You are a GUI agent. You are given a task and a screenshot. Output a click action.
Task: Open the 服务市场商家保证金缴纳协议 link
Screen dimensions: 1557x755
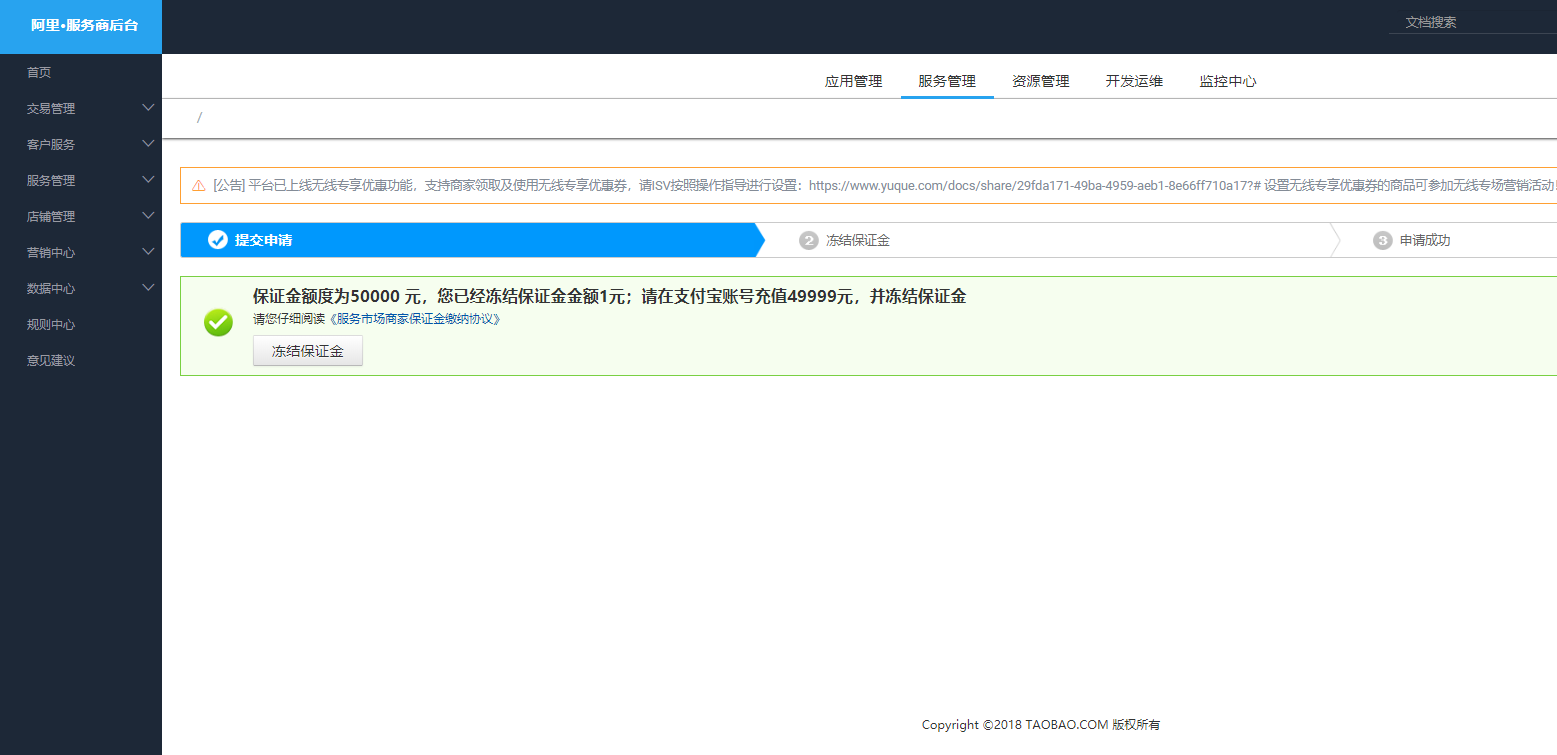click(x=414, y=319)
